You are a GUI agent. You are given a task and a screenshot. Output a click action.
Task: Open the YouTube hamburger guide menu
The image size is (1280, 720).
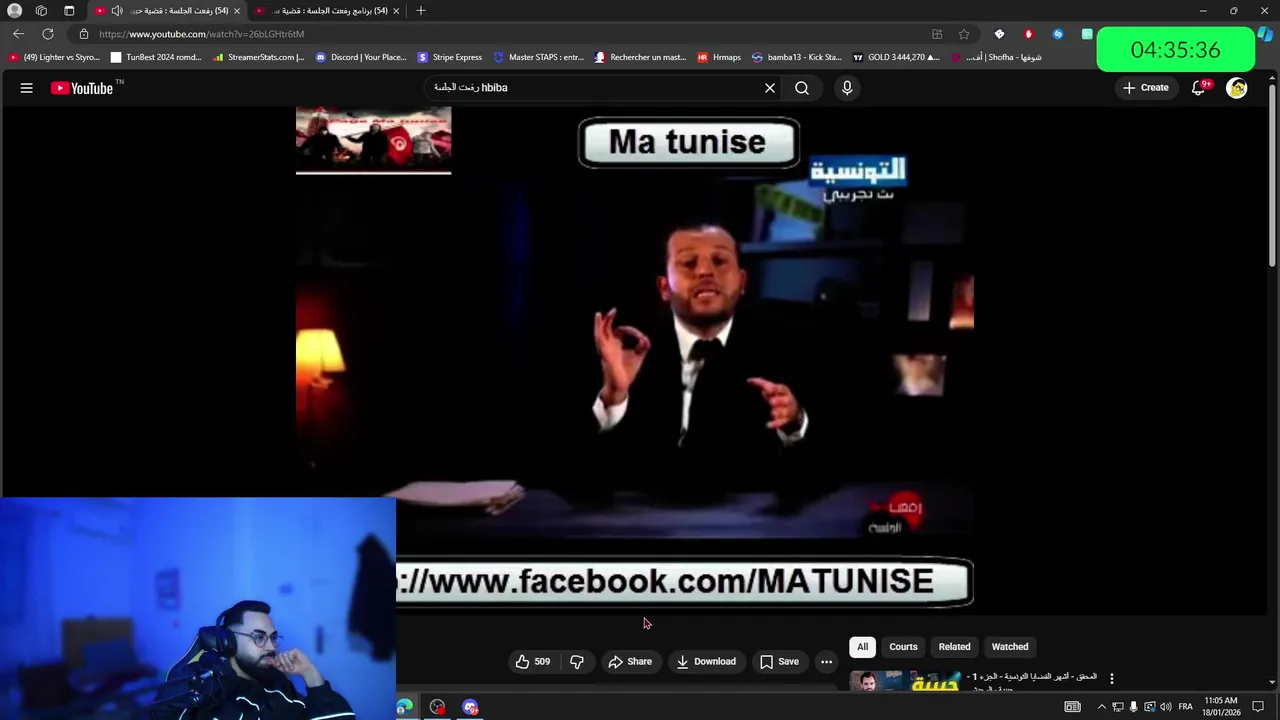(27, 88)
